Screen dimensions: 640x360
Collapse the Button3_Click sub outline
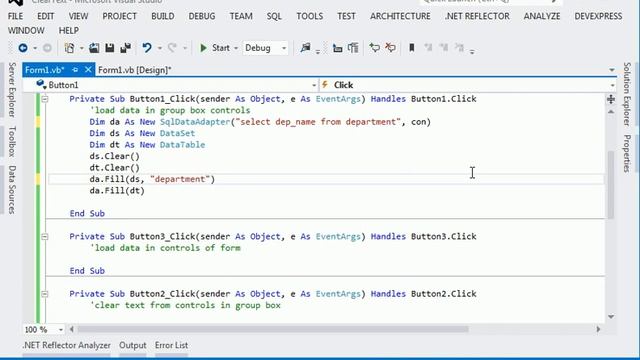click(x=45, y=237)
